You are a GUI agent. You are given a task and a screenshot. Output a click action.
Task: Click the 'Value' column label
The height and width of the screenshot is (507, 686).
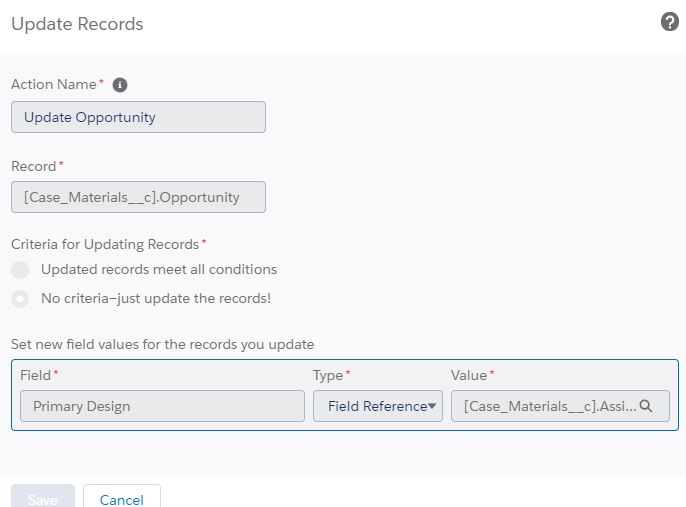point(469,375)
